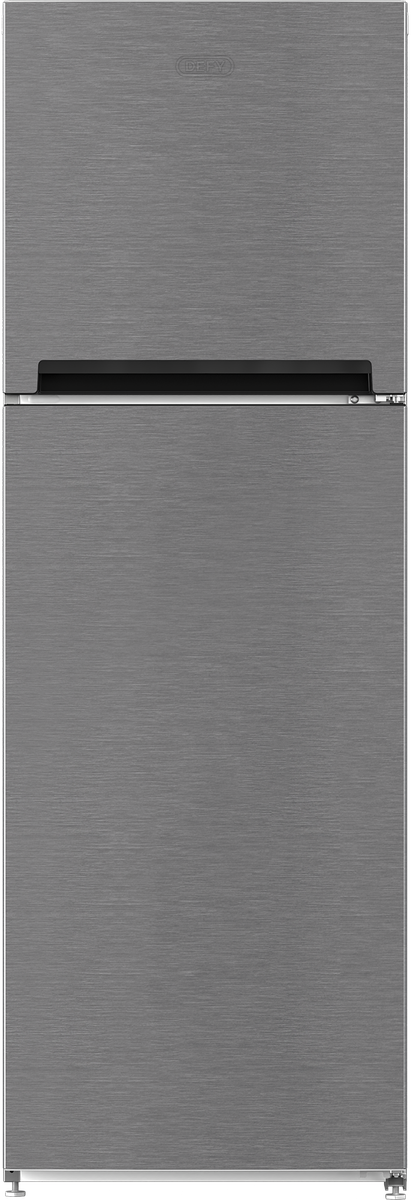Click the bottom right hinge cover

(396, 1178)
